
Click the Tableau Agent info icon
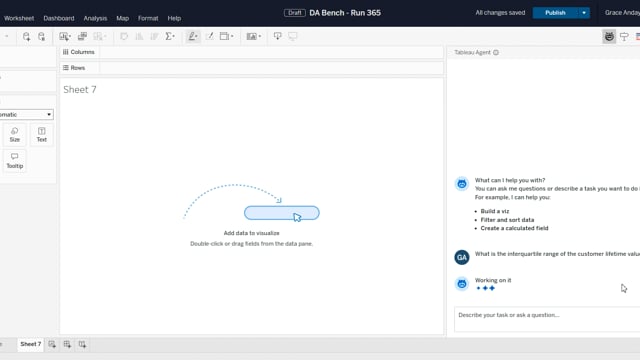[496, 52]
